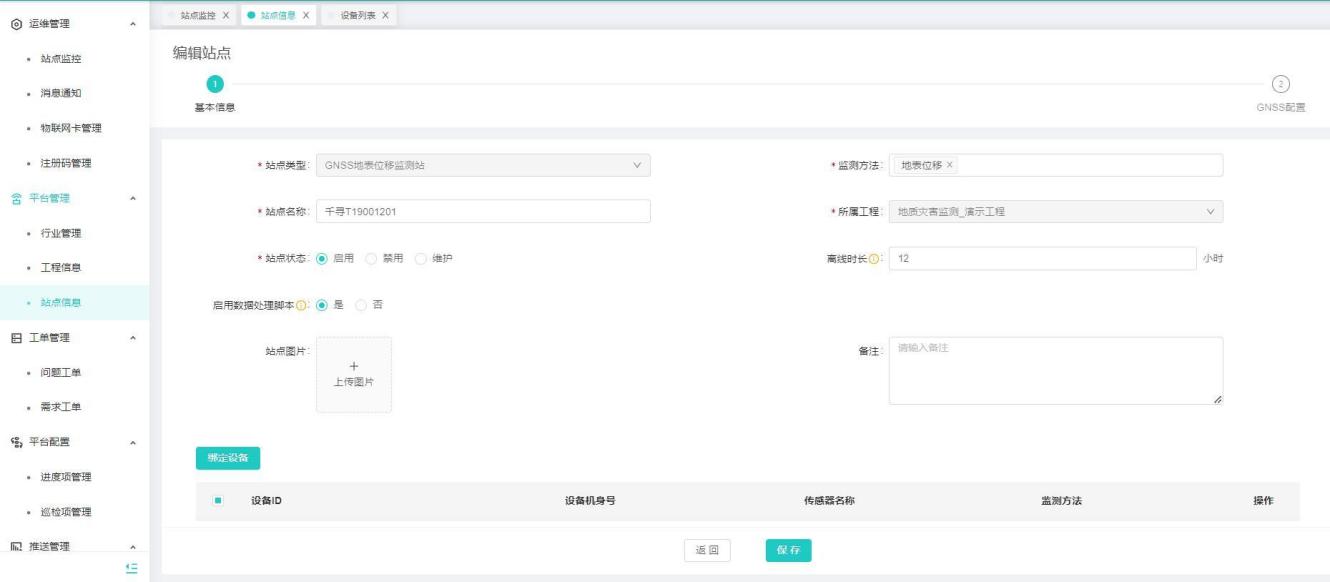This screenshot has width=1330, height=582.
Task: Click the sidebar collapse icon at bottom
Action: pos(130,568)
